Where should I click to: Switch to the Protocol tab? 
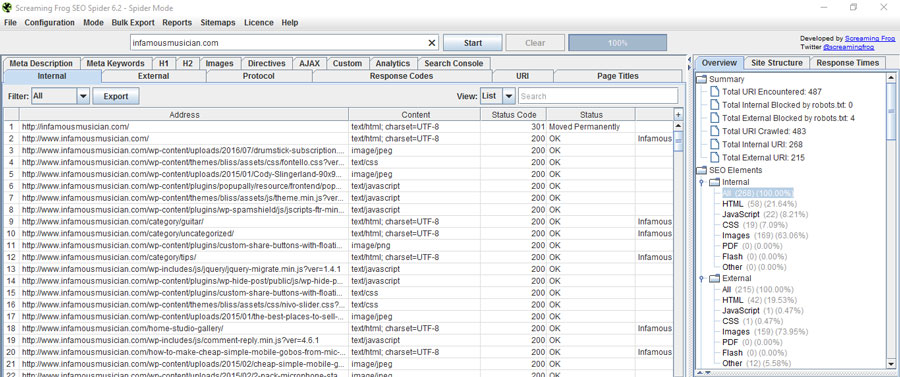pyautogui.click(x=258, y=76)
